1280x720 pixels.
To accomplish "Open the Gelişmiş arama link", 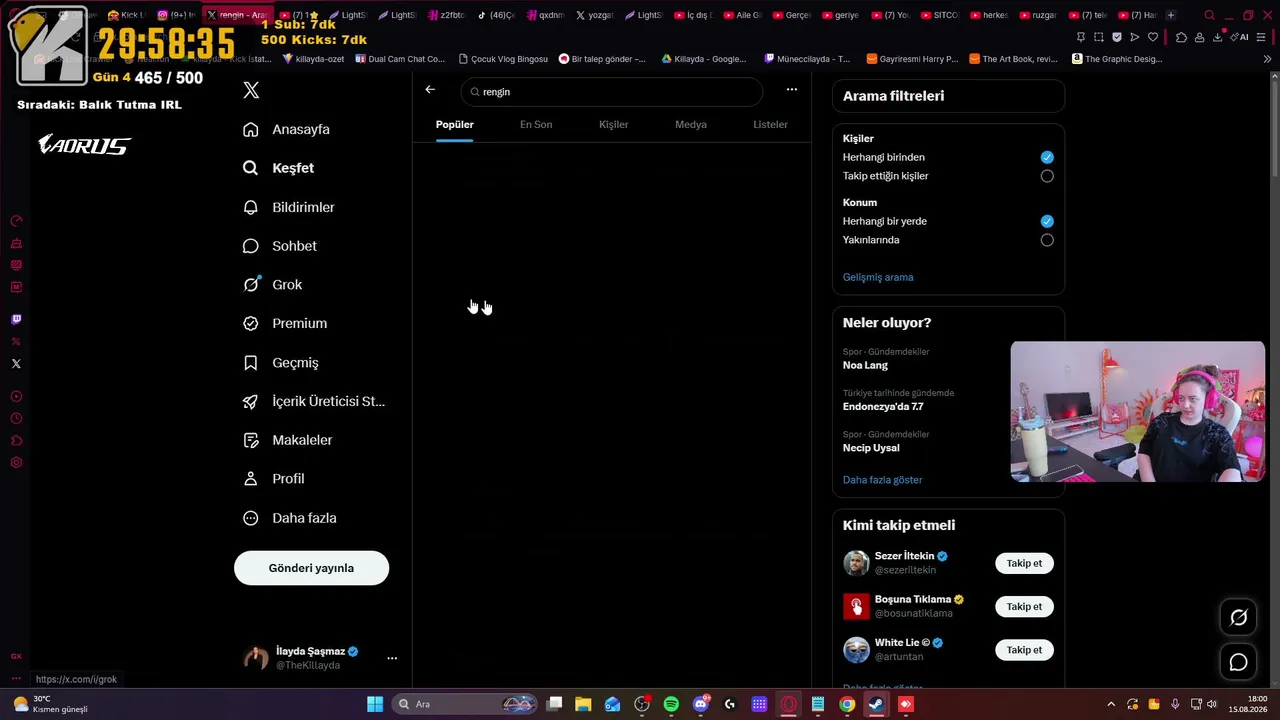I will (878, 277).
